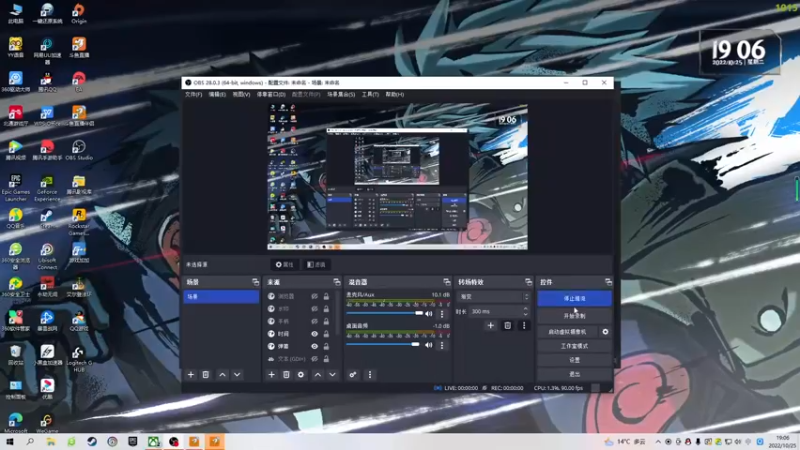Viewport: 800px width, 450px height.
Task: Hide the 弹幕 source via its eye icon
Action: [x=314, y=346]
